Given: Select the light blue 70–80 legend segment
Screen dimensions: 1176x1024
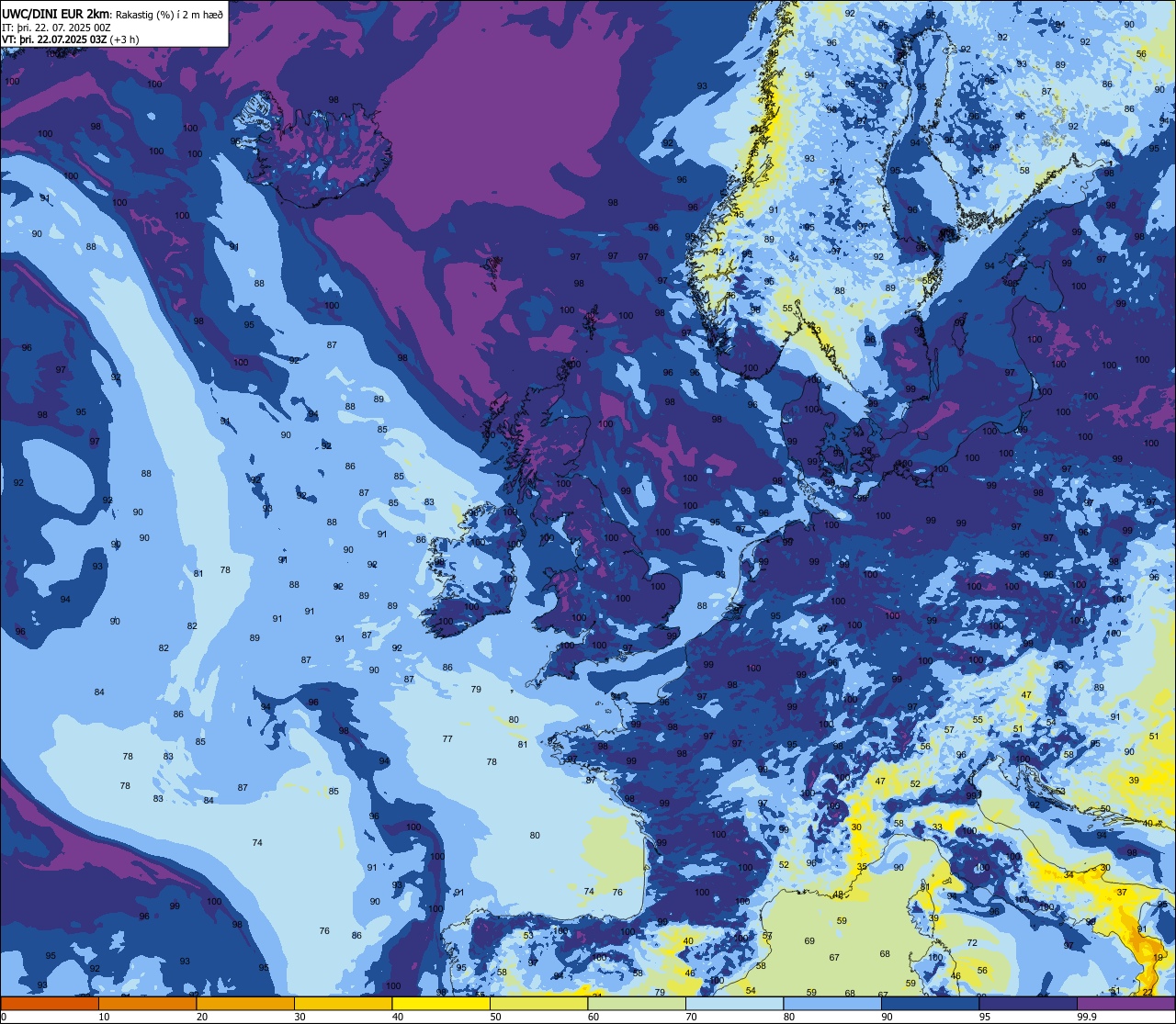Looking at the screenshot, I should pyautogui.click(x=734, y=1003).
